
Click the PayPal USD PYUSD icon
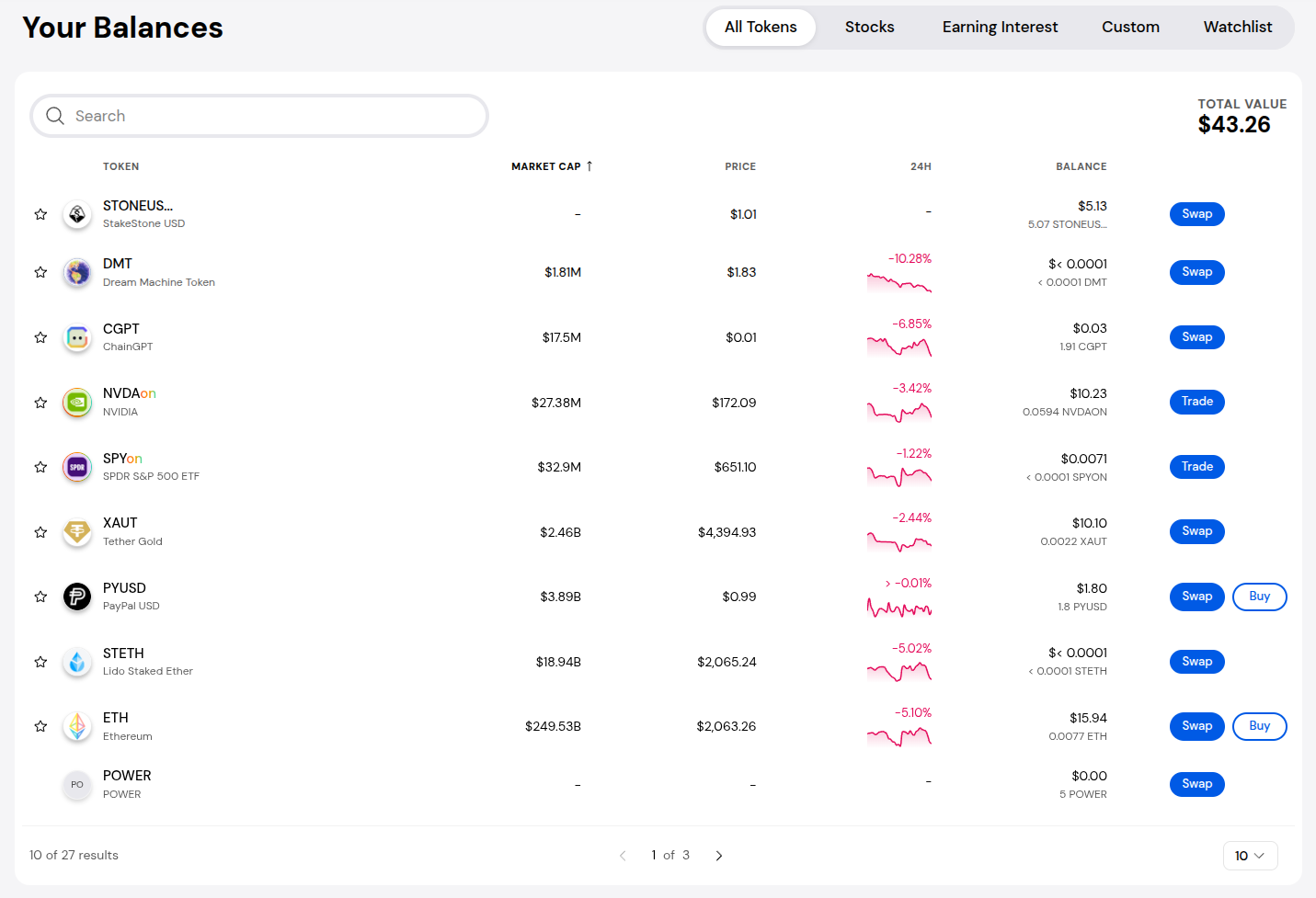pos(77,597)
